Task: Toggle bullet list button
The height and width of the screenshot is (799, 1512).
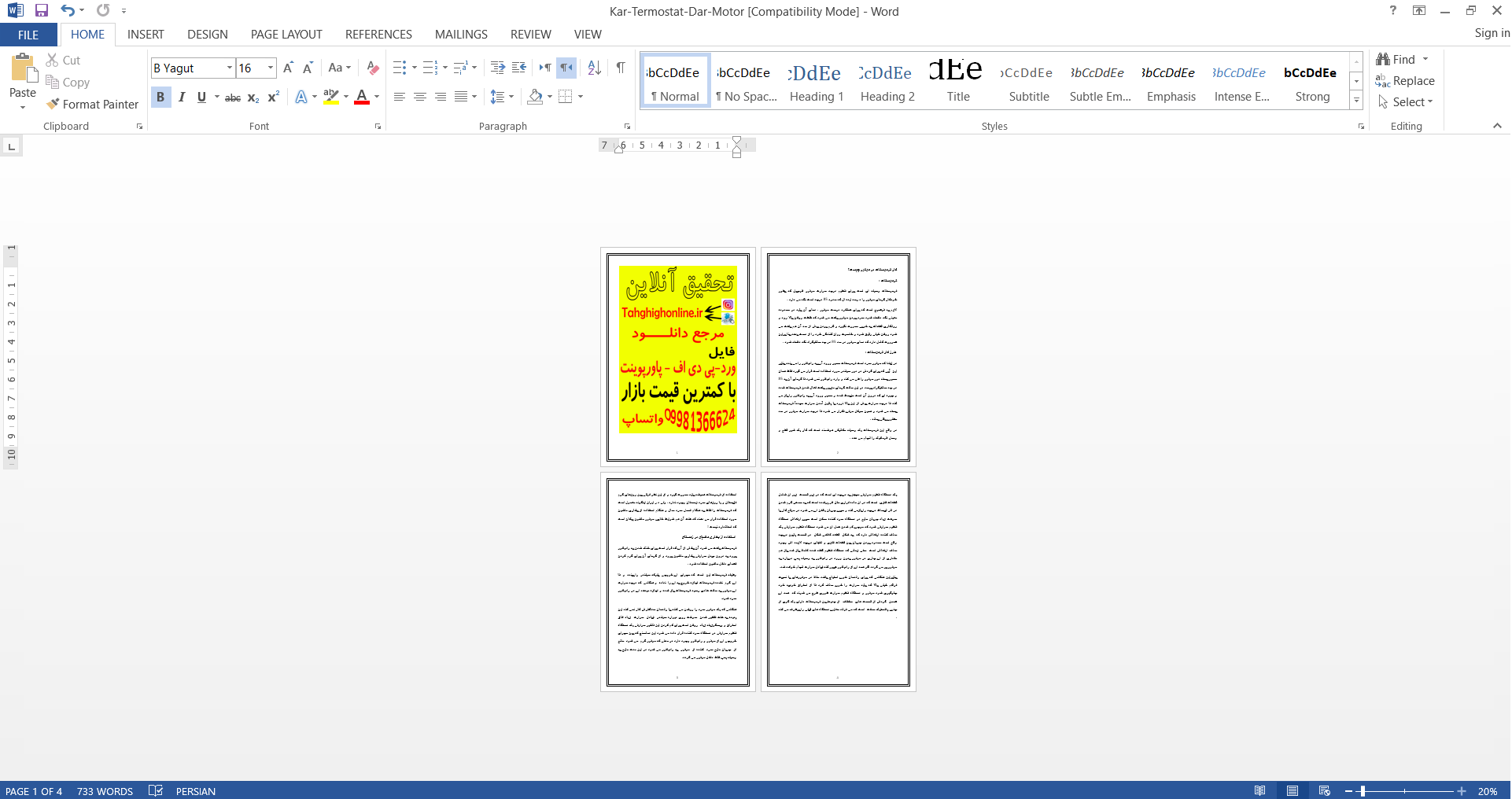Action: (400, 68)
